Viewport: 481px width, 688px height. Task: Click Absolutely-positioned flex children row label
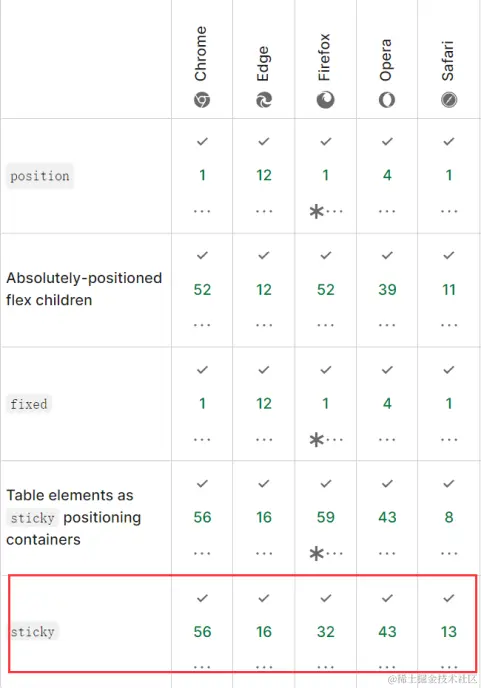click(x=84, y=289)
